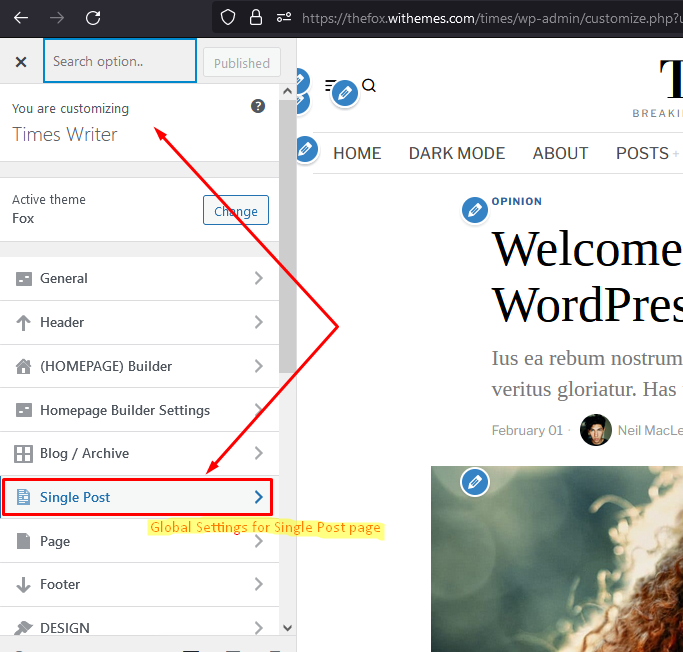Image resolution: width=683 pixels, height=652 pixels.
Task: Click the preview search magnifier icon
Action: (x=369, y=85)
